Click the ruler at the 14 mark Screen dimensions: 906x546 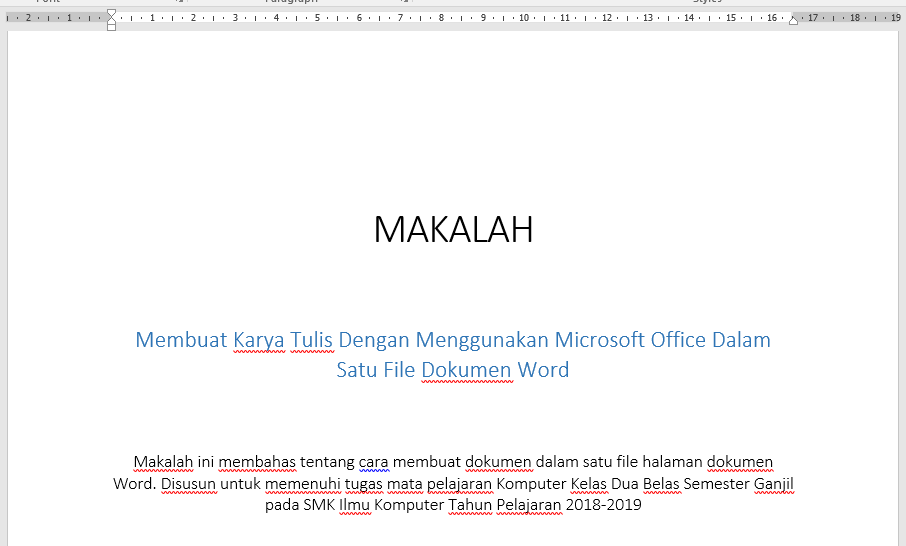coord(689,18)
